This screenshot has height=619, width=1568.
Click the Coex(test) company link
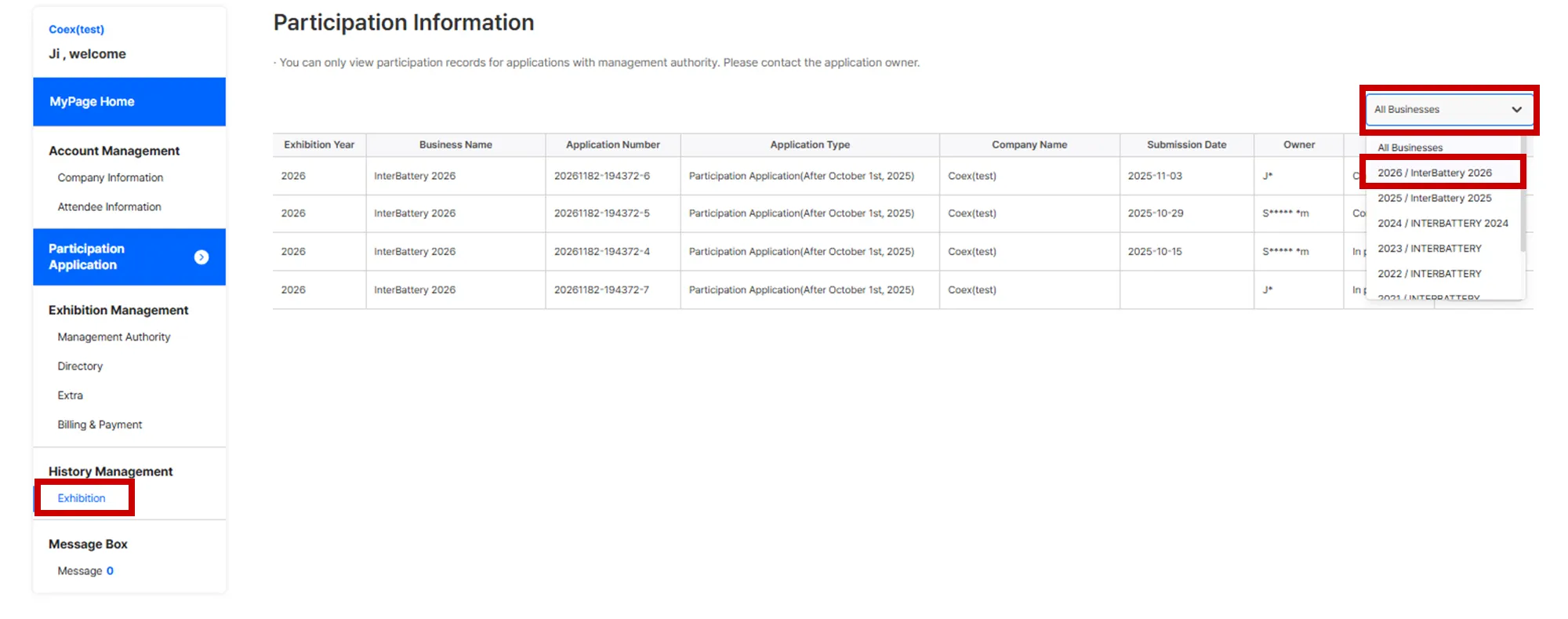(76, 29)
